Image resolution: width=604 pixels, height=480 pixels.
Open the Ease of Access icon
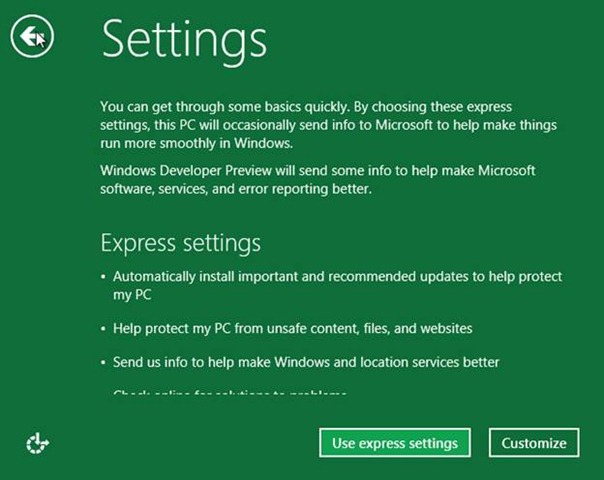(x=37, y=444)
